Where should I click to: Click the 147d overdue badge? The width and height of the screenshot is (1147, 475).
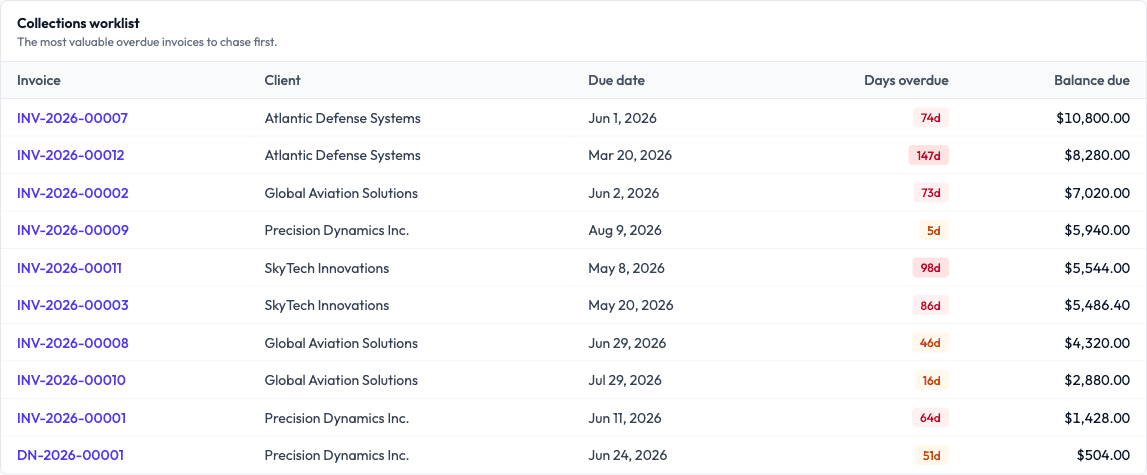pyautogui.click(x=928, y=155)
